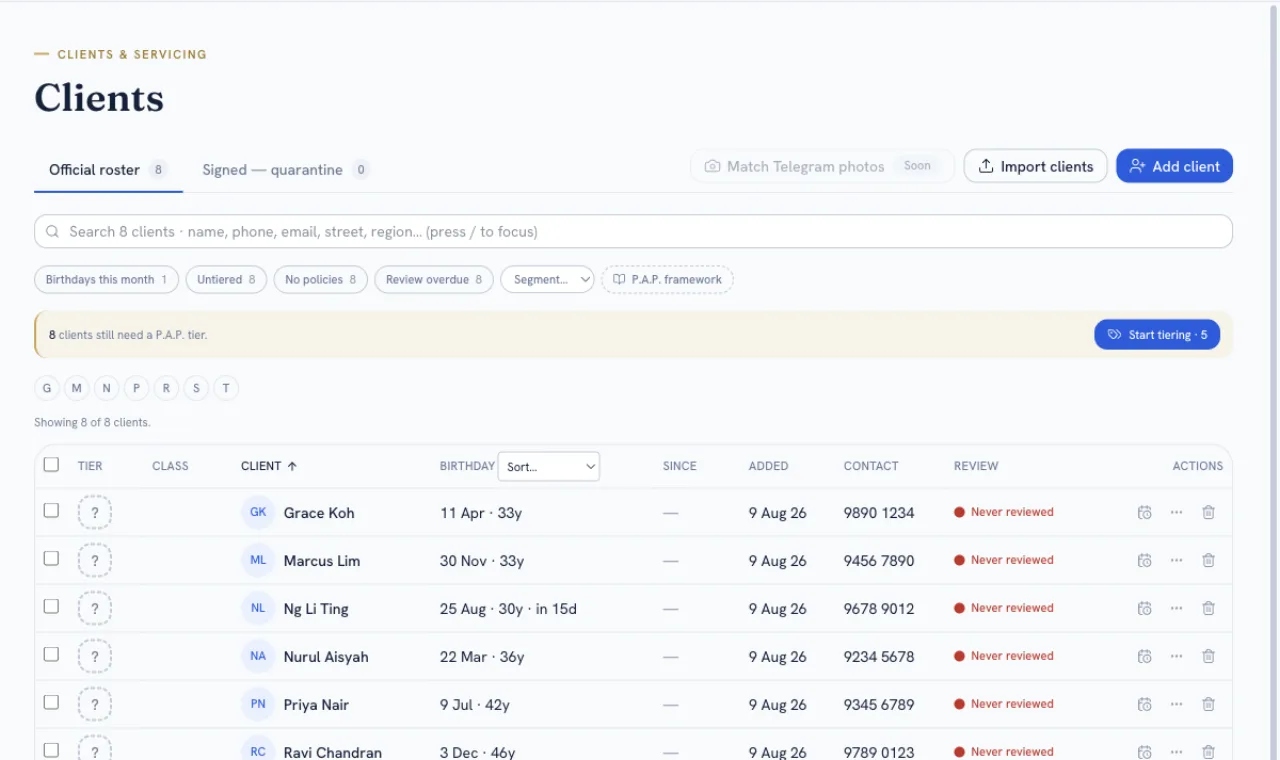Focus the Search 8 clients field
Viewport: 1280px width, 760px height.
click(633, 231)
